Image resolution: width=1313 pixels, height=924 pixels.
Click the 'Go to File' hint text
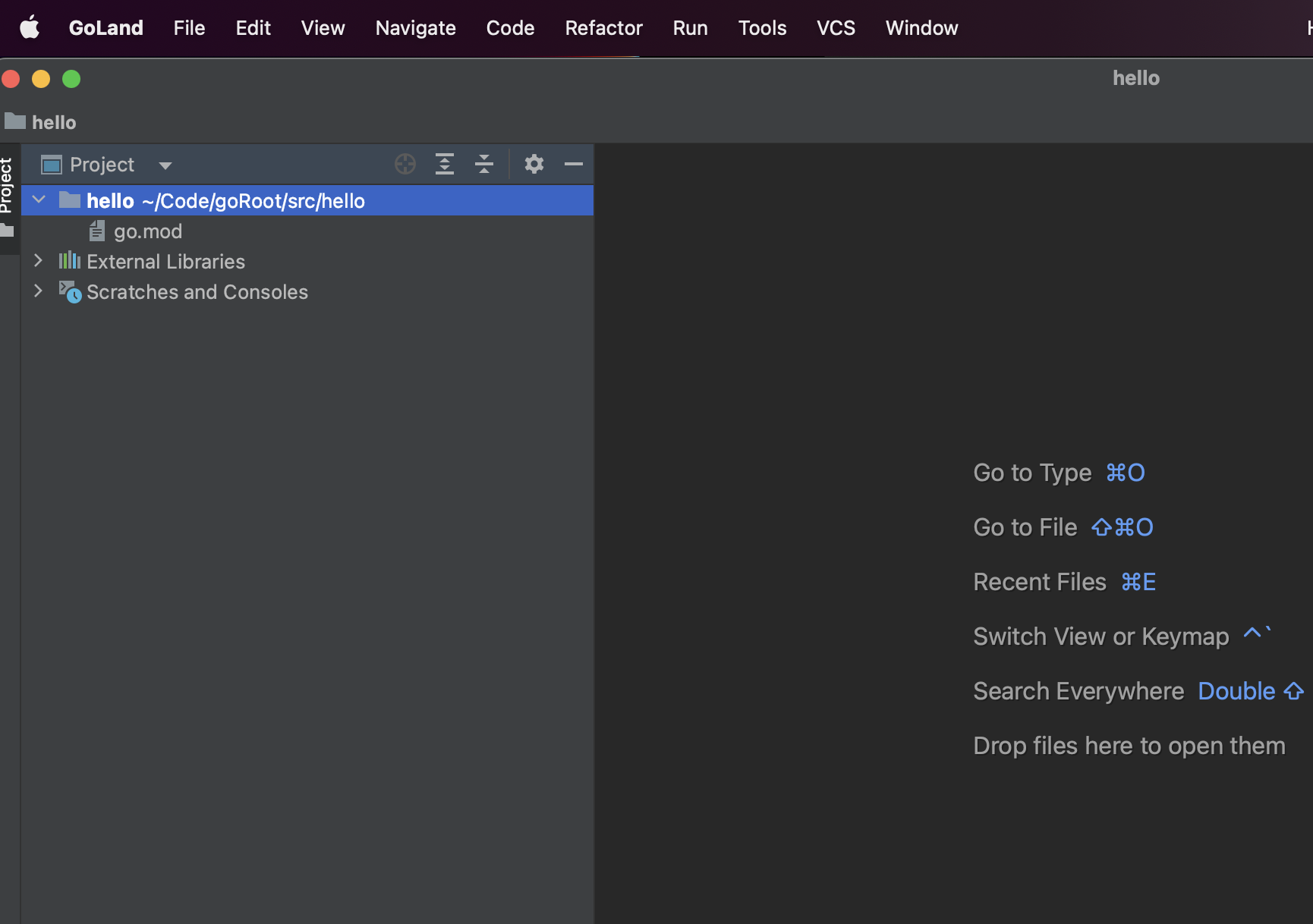coord(1025,527)
